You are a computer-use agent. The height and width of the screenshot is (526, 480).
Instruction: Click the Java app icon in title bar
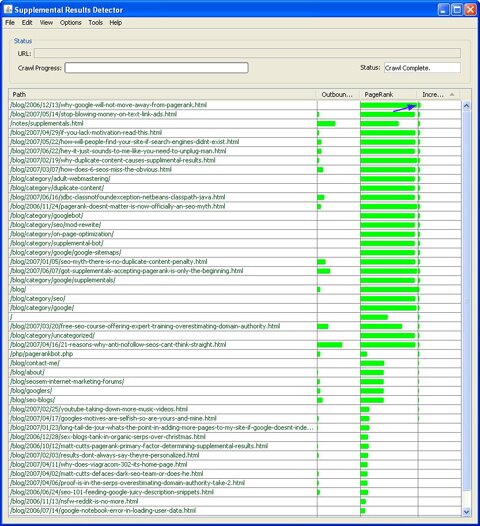click(8, 9)
